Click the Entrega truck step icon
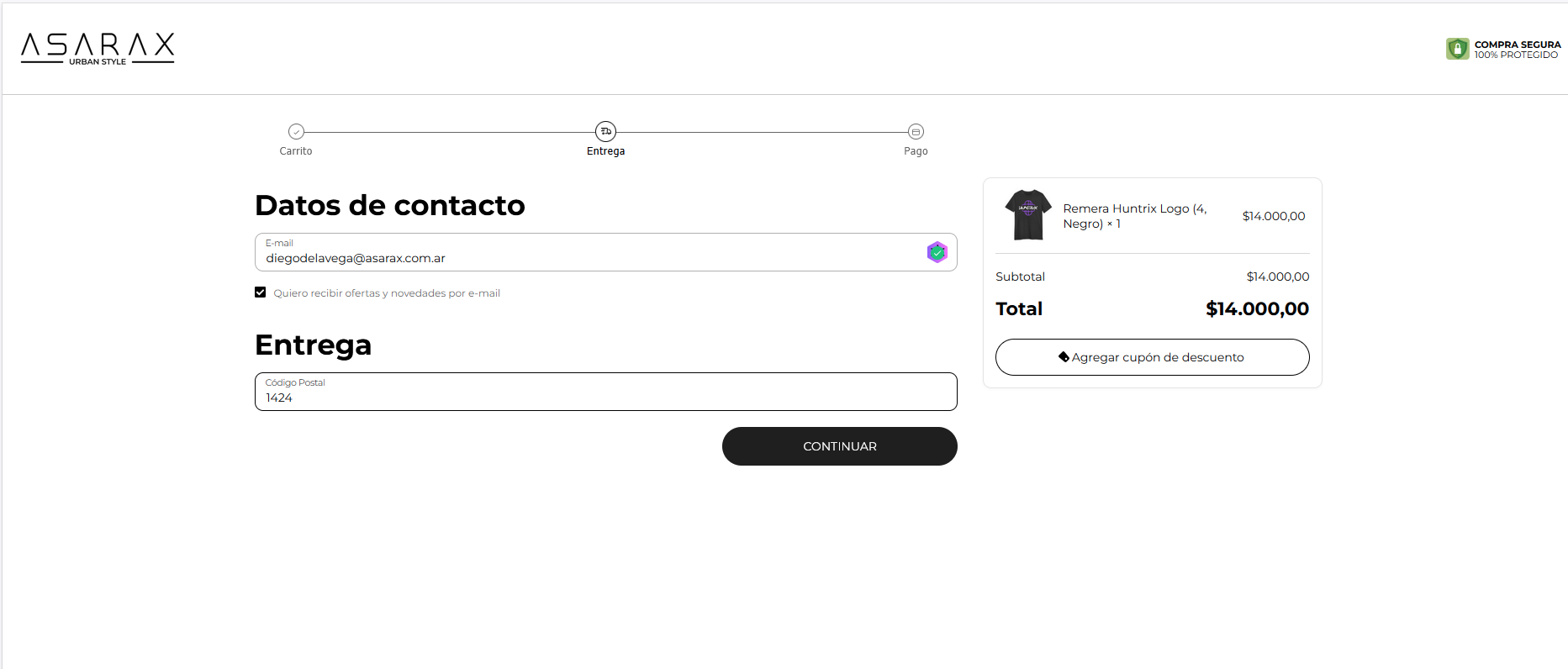This screenshot has height=669, width=1568. (x=605, y=132)
